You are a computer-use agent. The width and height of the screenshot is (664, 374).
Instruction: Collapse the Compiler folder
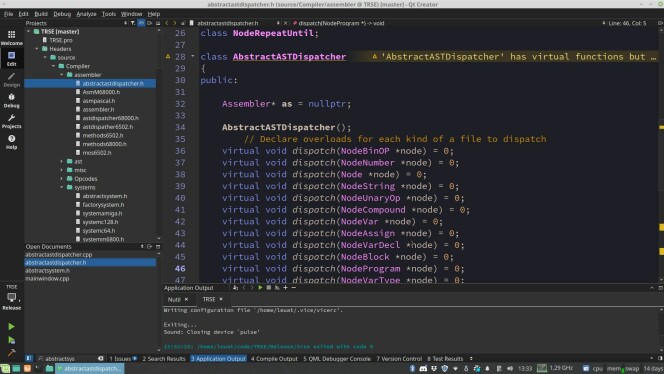[x=53, y=66]
